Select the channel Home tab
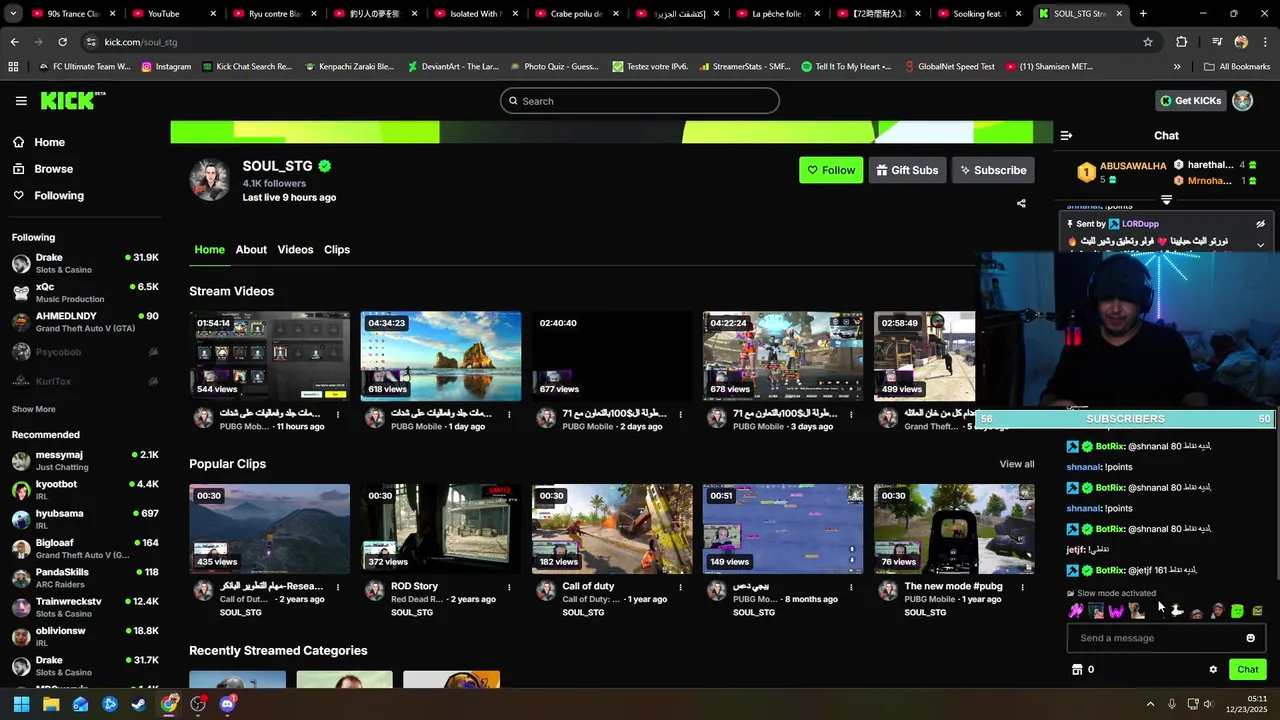Viewport: 1280px width, 720px height. tap(209, 250)
